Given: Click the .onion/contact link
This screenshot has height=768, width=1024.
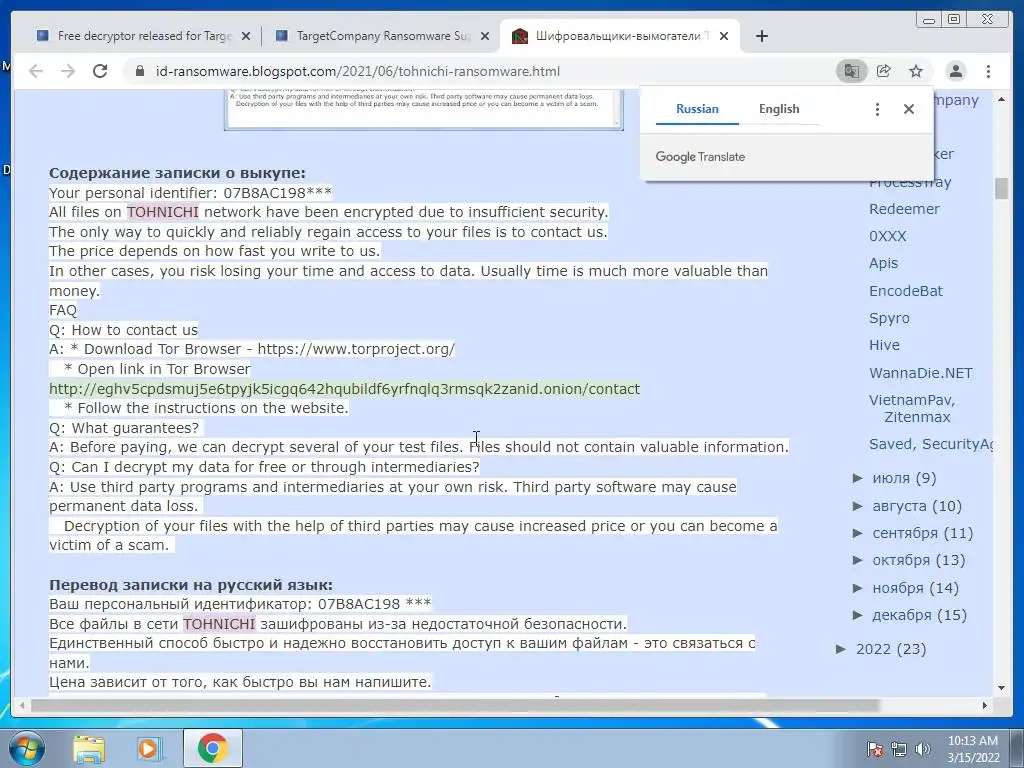Looking at the screenshot, I should coord(344,389).
